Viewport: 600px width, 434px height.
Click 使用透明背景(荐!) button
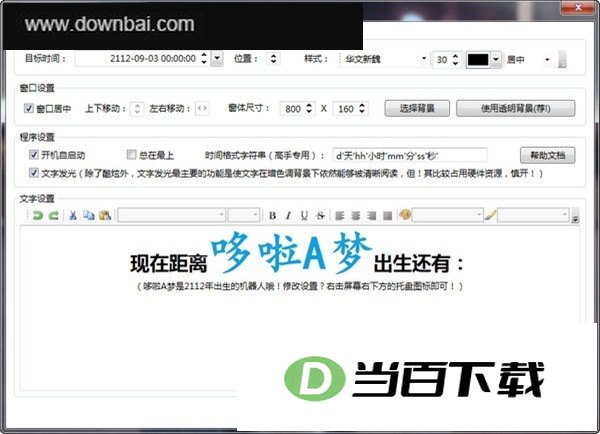(515, 108)
